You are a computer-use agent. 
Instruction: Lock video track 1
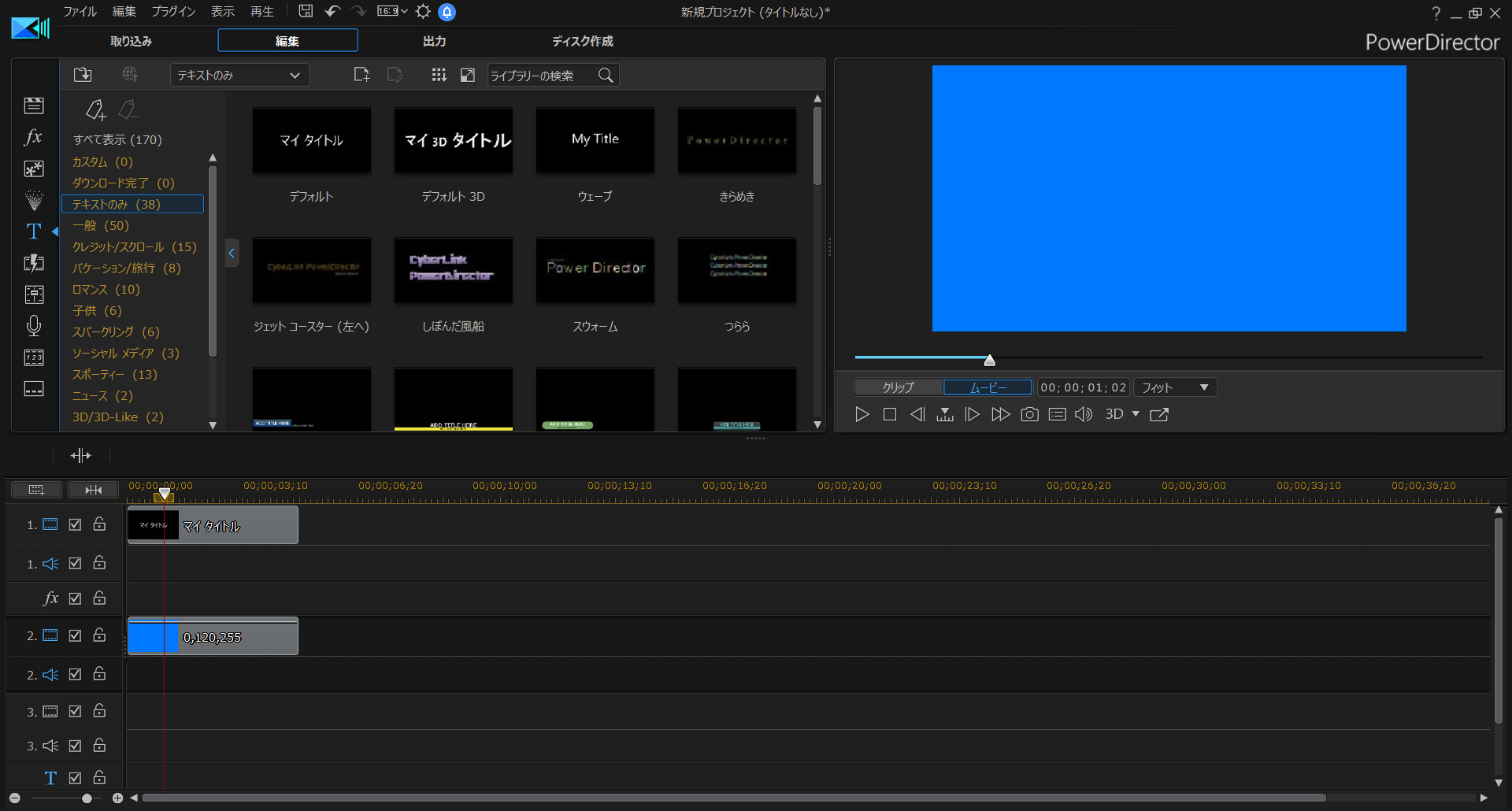(99, 524)
